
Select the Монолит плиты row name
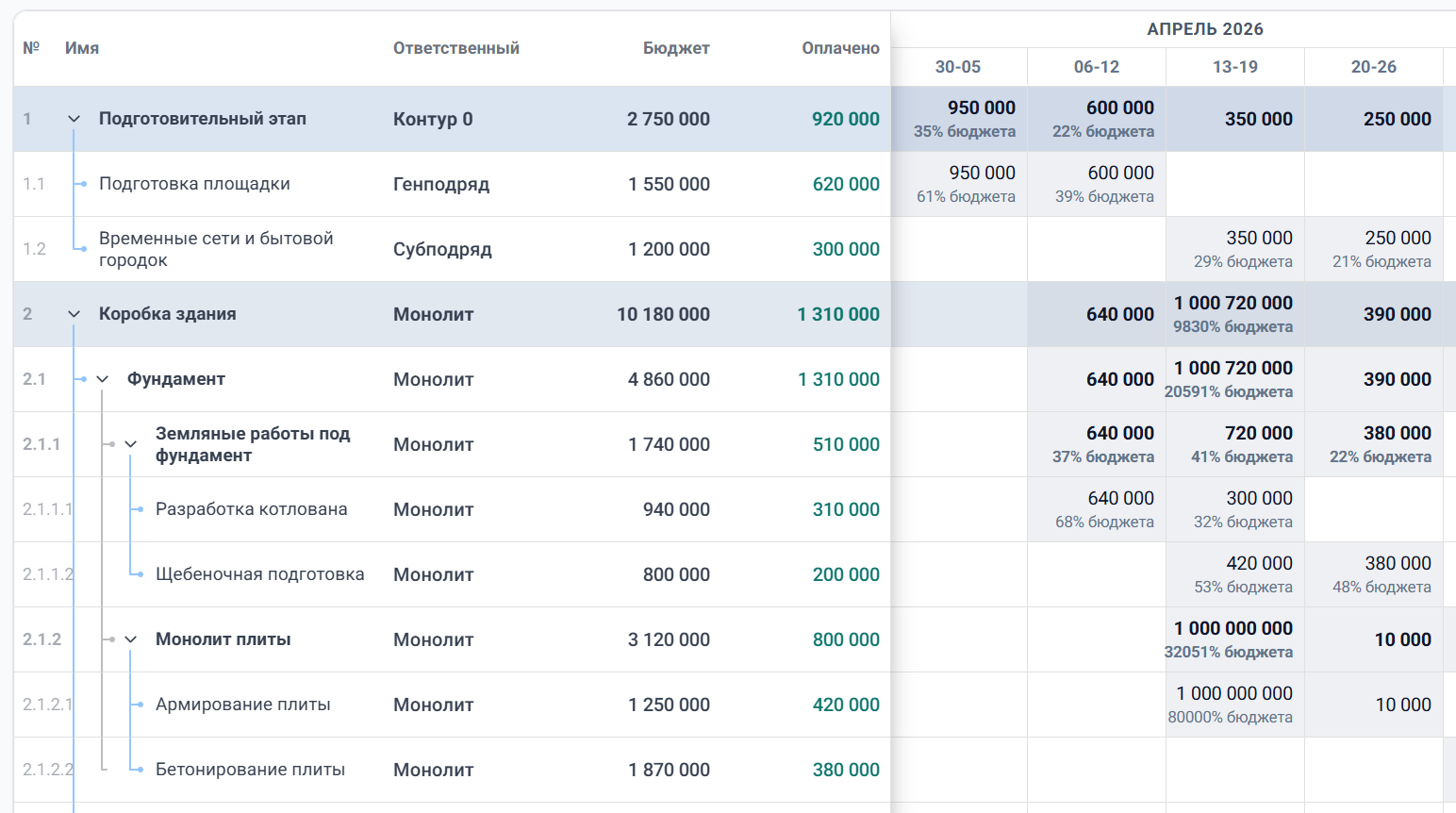click(223, 639)
